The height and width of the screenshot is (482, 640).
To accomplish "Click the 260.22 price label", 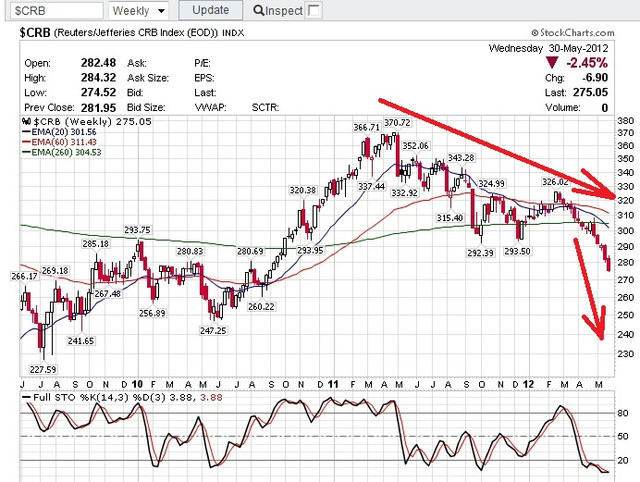I will coord(261,306).
